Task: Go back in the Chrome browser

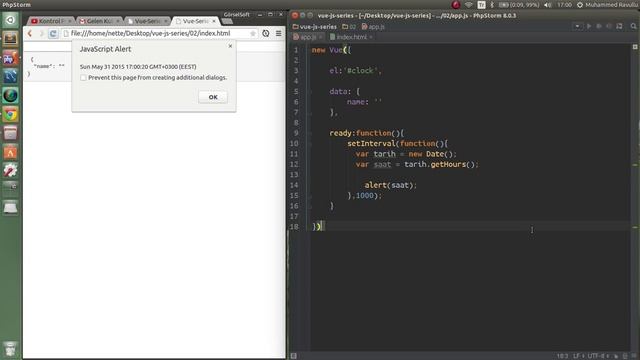Action: point(30,33)
